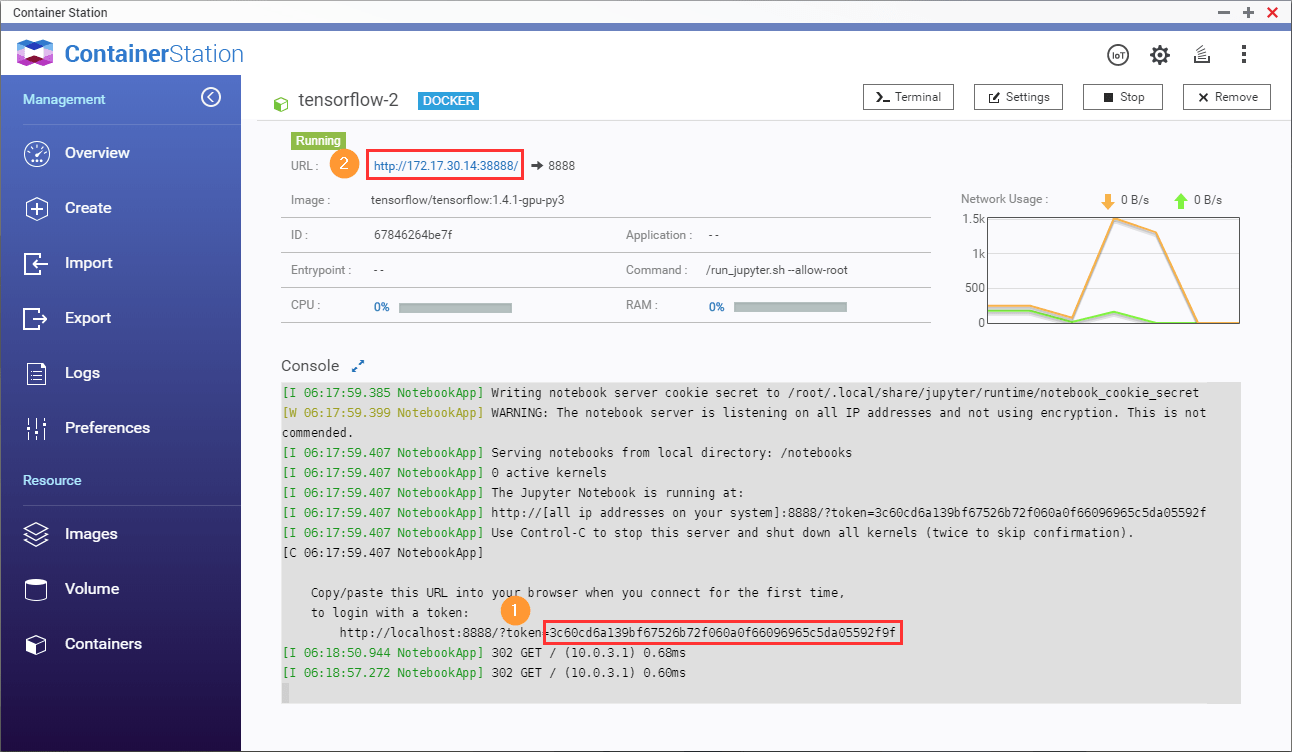The image size is (1292, 752).
Task: Click the CPU usage progress bar
Action: click(x=455, y=307)
